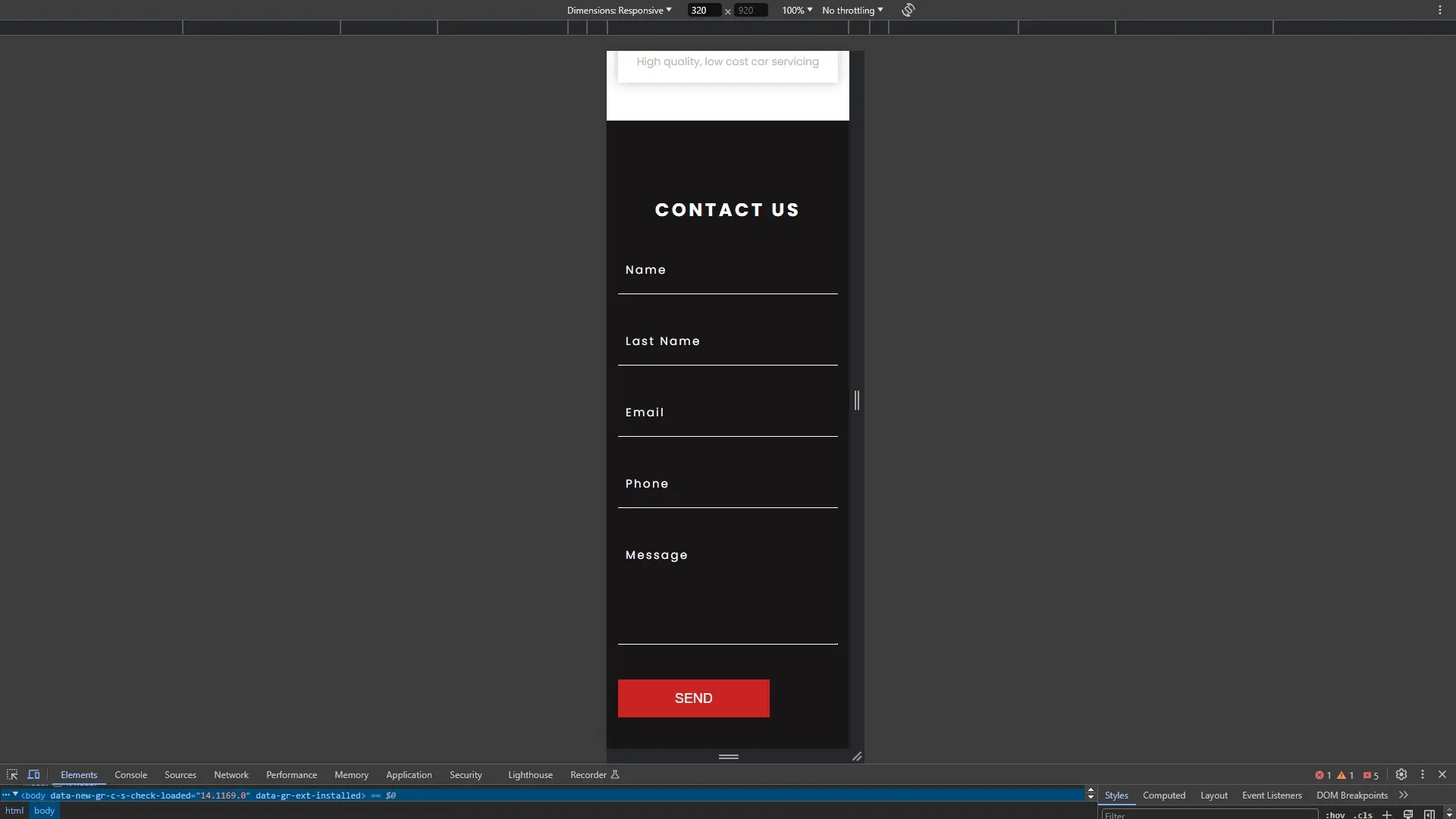This screenshot has width=1456, height=819.
Task: Click the bottom viewport resize handle
Action: click(x=728, y=756)
